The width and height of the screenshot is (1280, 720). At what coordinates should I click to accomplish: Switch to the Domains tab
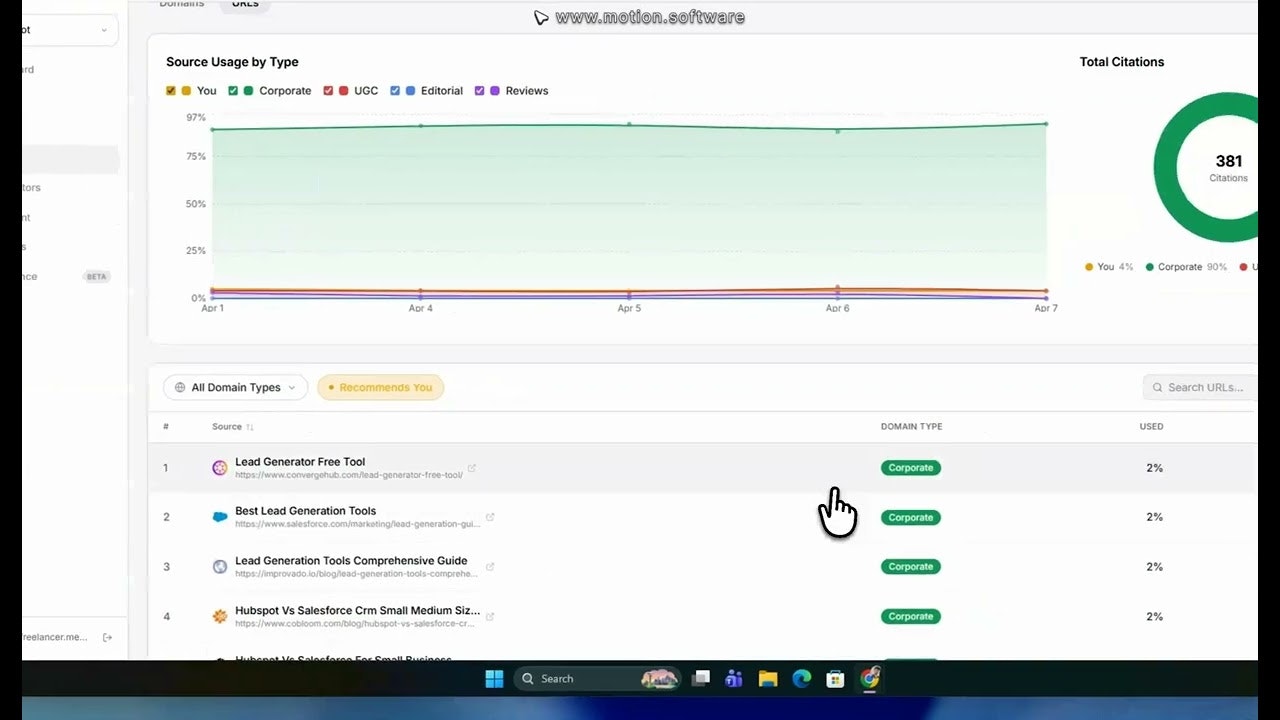pyautogui.click(x=182, y=4)
